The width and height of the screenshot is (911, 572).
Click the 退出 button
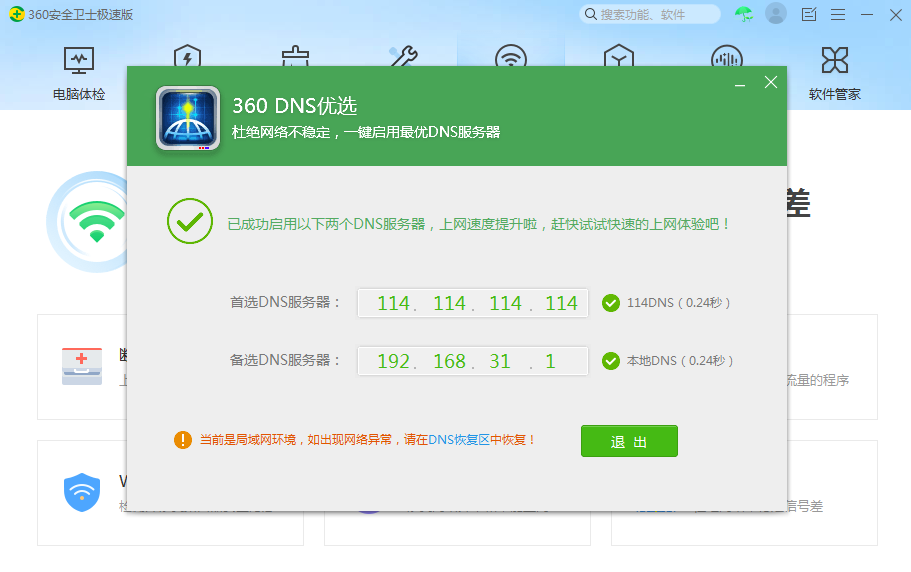point(629,441)
